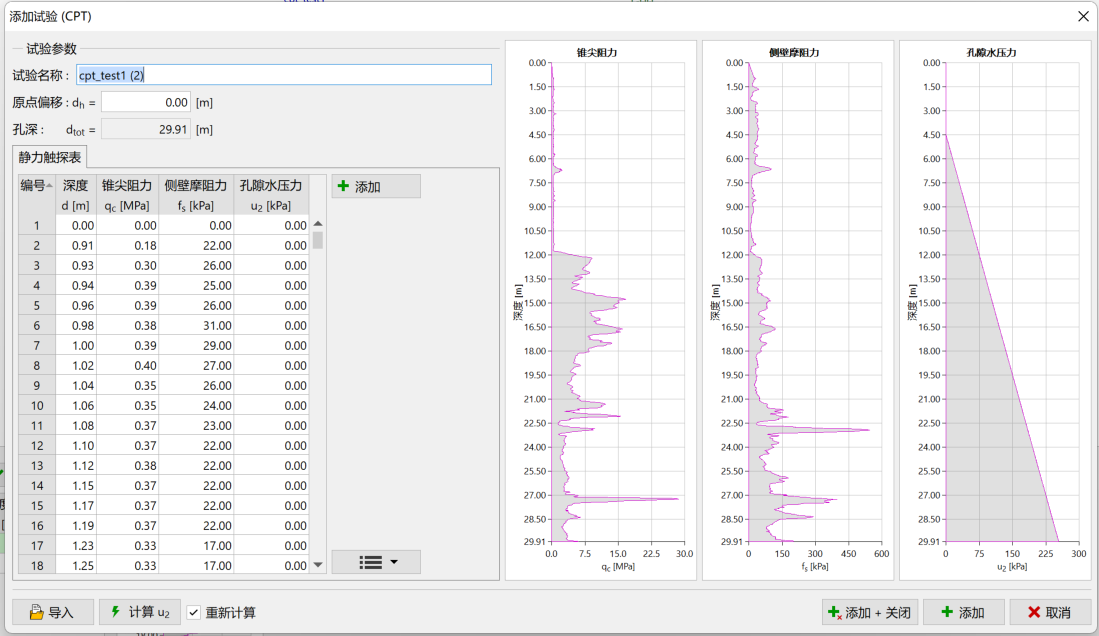Click the 孔隙水压力 chart

(x=1011, y=302)
